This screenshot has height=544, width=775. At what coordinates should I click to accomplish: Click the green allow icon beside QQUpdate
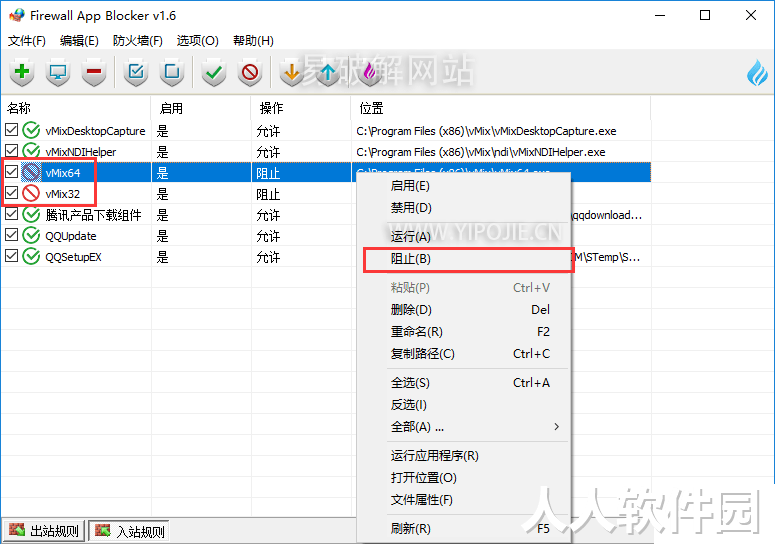[x=31, y=235]
